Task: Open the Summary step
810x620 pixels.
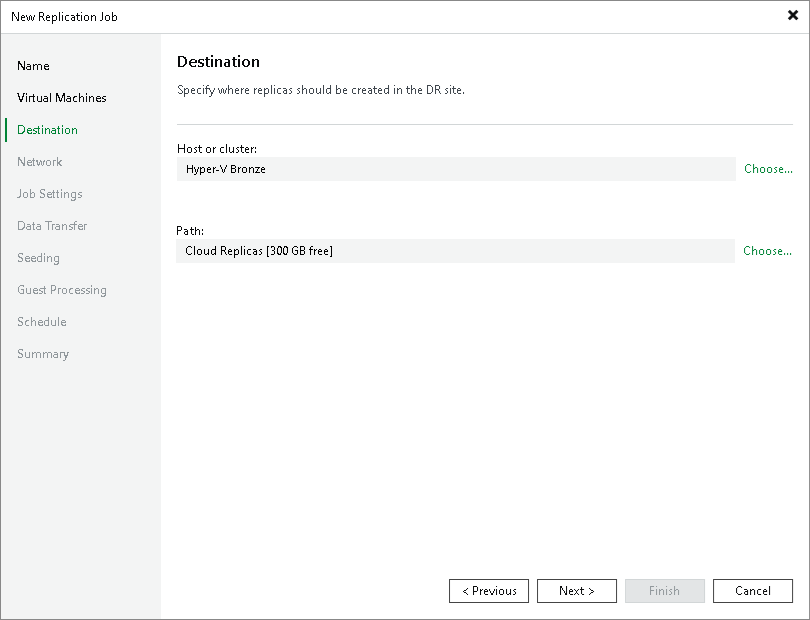Action: coord(43,353)
